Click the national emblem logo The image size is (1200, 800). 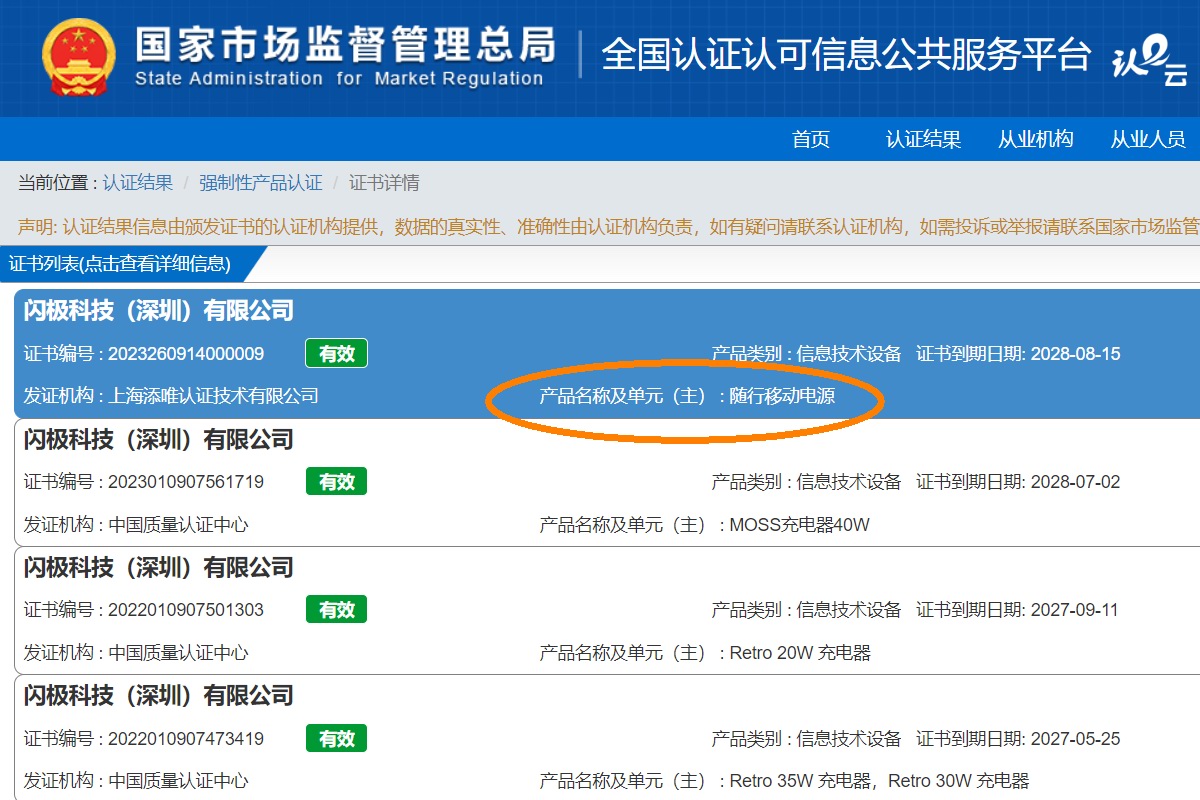(x=79, y=57)
